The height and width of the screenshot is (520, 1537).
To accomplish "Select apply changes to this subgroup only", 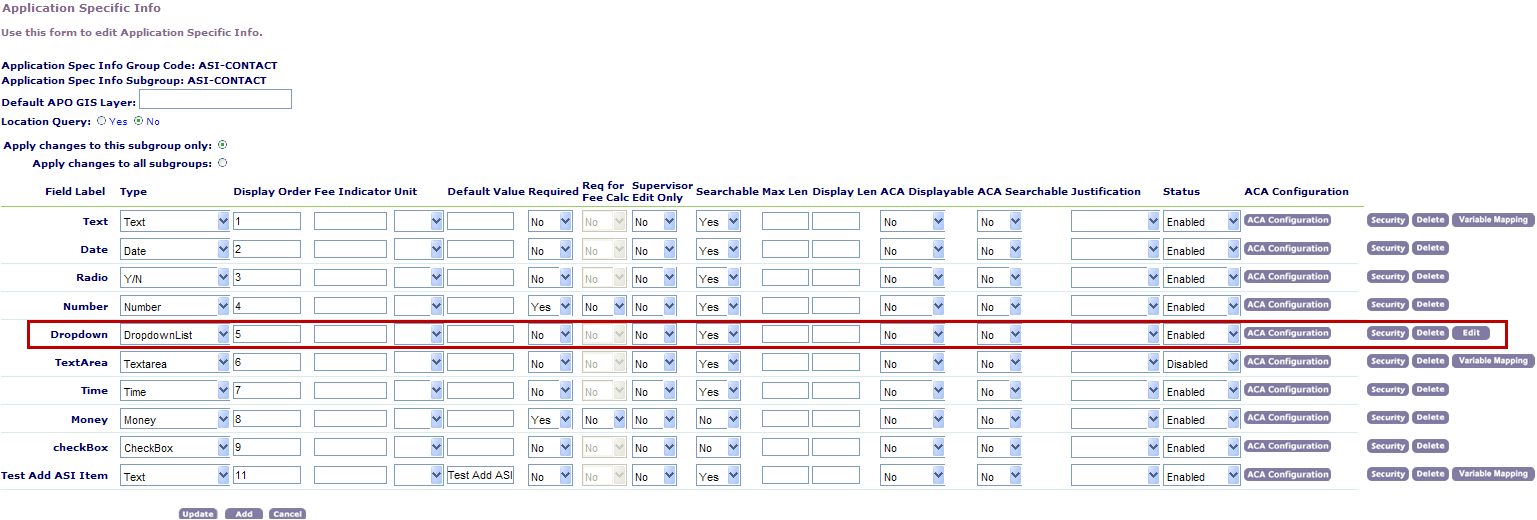I will [x=222, y=145].
